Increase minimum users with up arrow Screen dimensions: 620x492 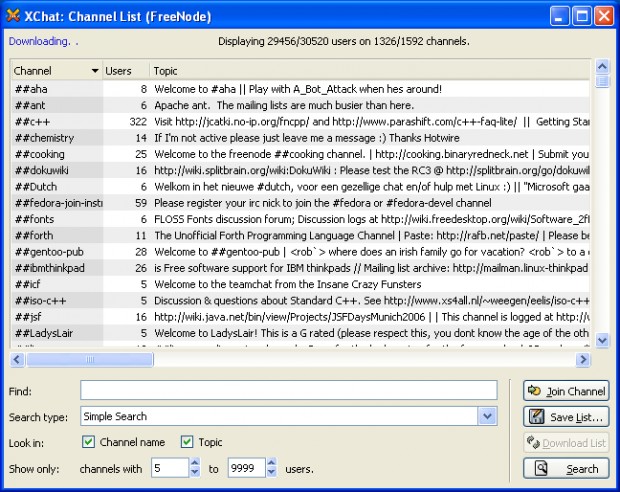195,463
